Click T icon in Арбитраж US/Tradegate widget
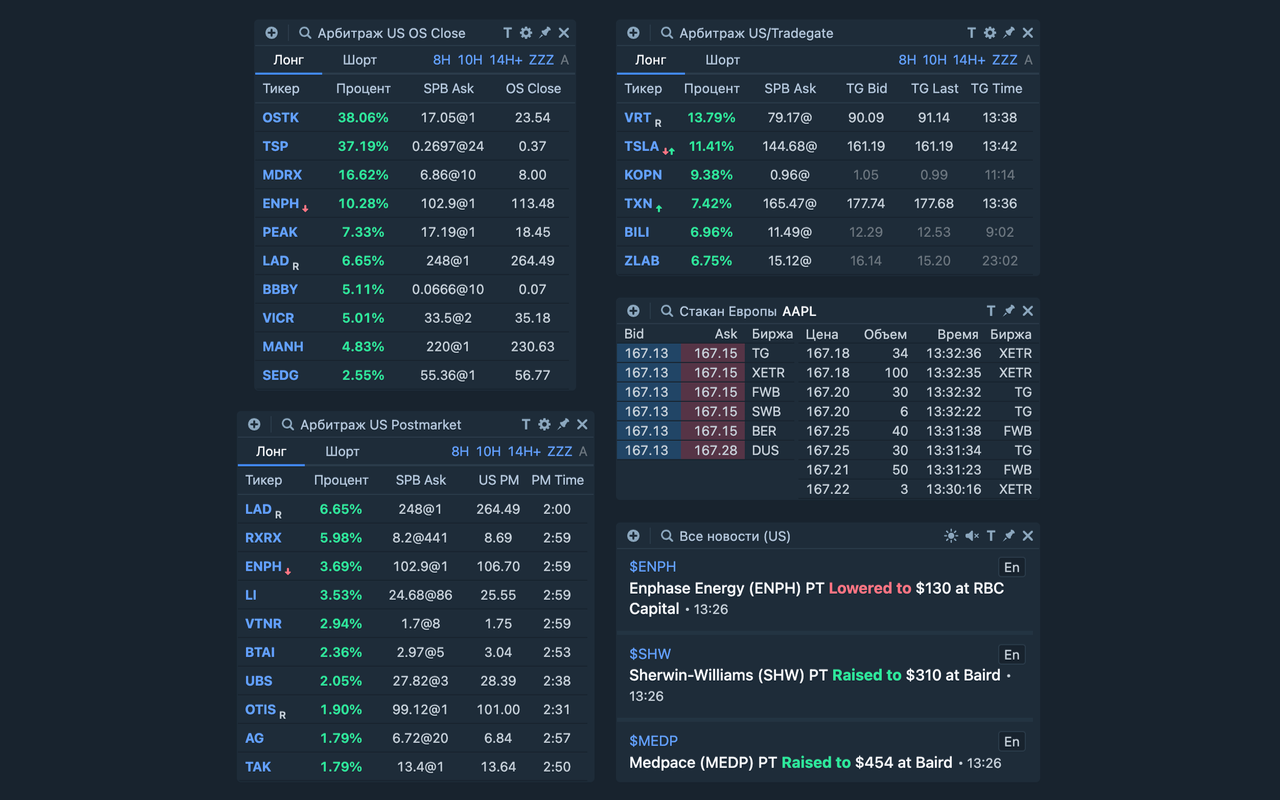 971,33
